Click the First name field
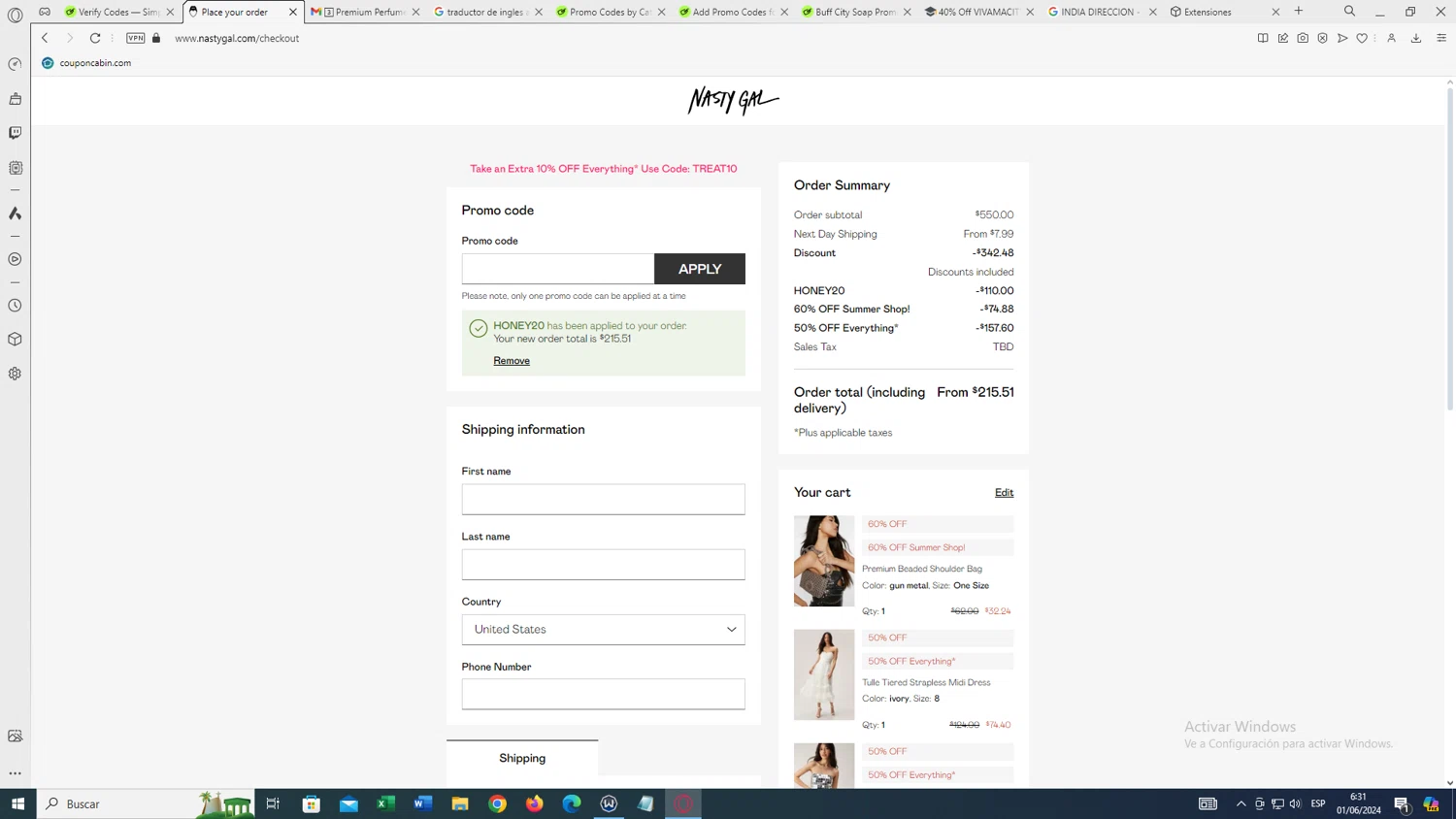The height and width of the screenshot is (819, 1456). pos(604,499)
